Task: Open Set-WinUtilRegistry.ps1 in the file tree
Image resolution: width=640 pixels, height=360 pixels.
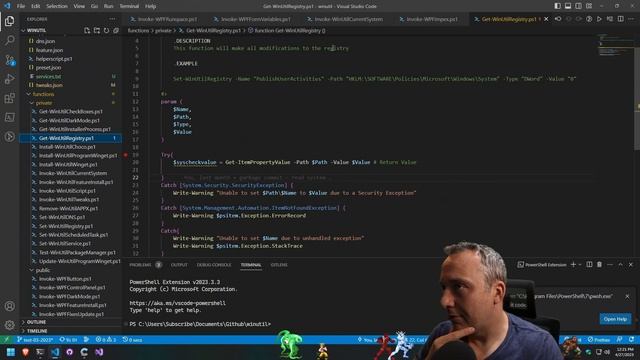Action: [65, 226]
